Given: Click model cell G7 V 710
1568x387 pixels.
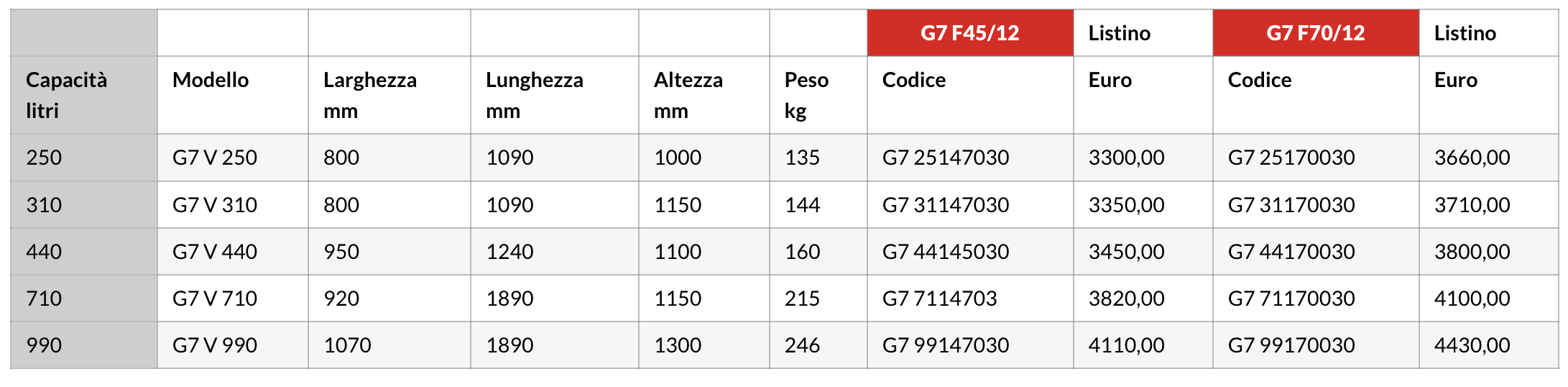Looking at the screenshot, I should (x=233, y=299).
